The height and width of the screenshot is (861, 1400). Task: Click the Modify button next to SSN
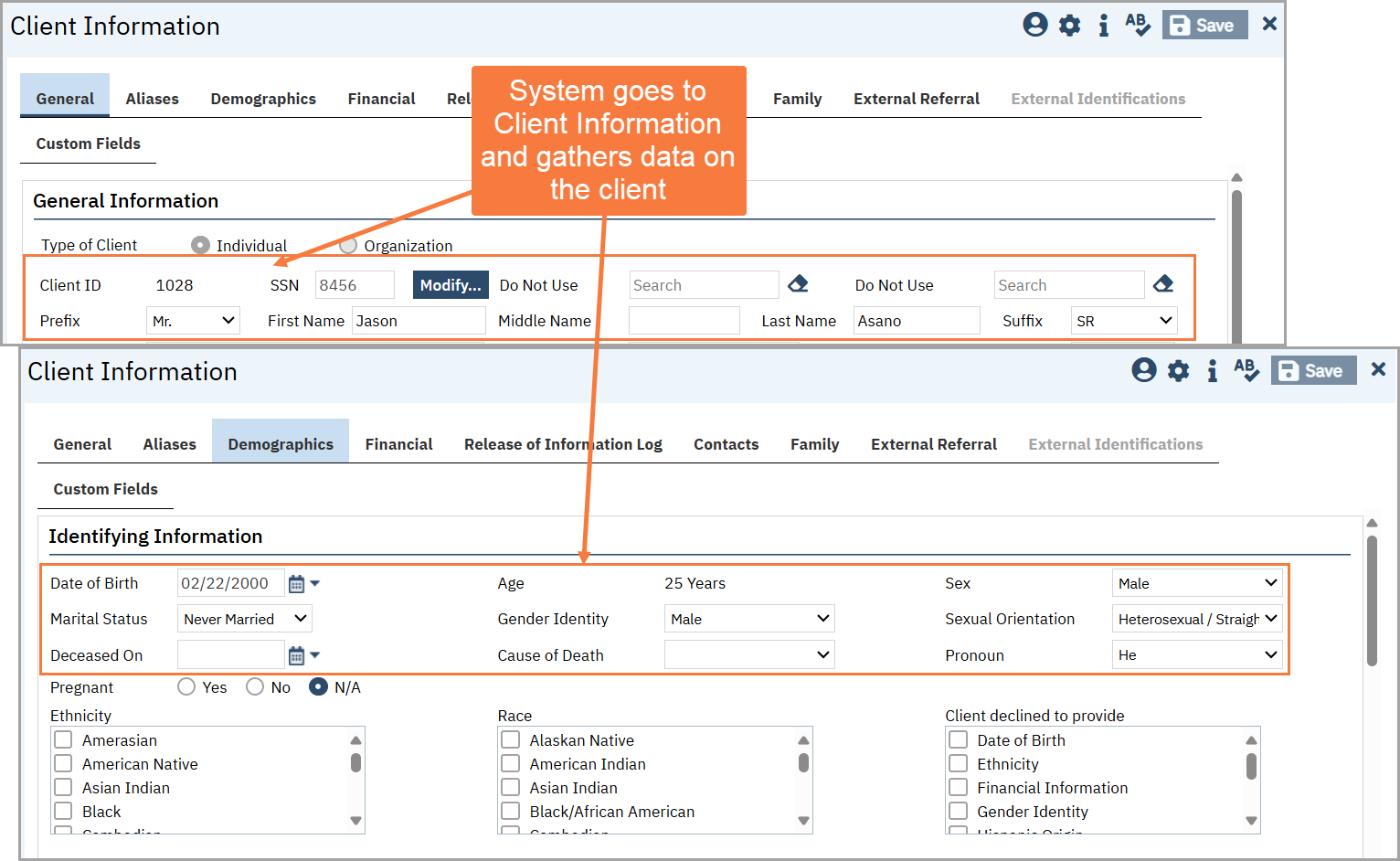click(x=450, y=284)
